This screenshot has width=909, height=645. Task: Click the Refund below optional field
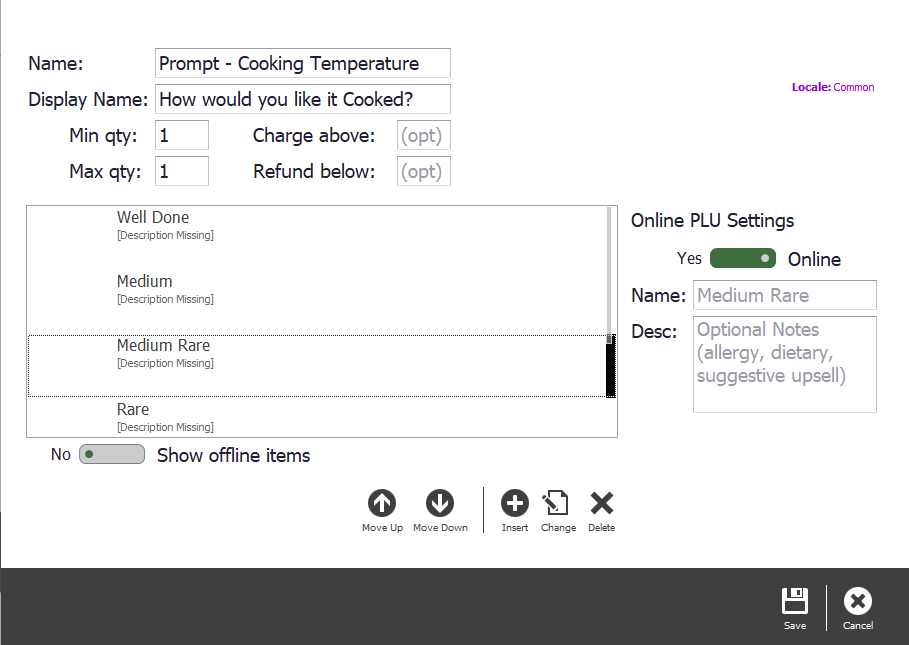pos(424,171)
